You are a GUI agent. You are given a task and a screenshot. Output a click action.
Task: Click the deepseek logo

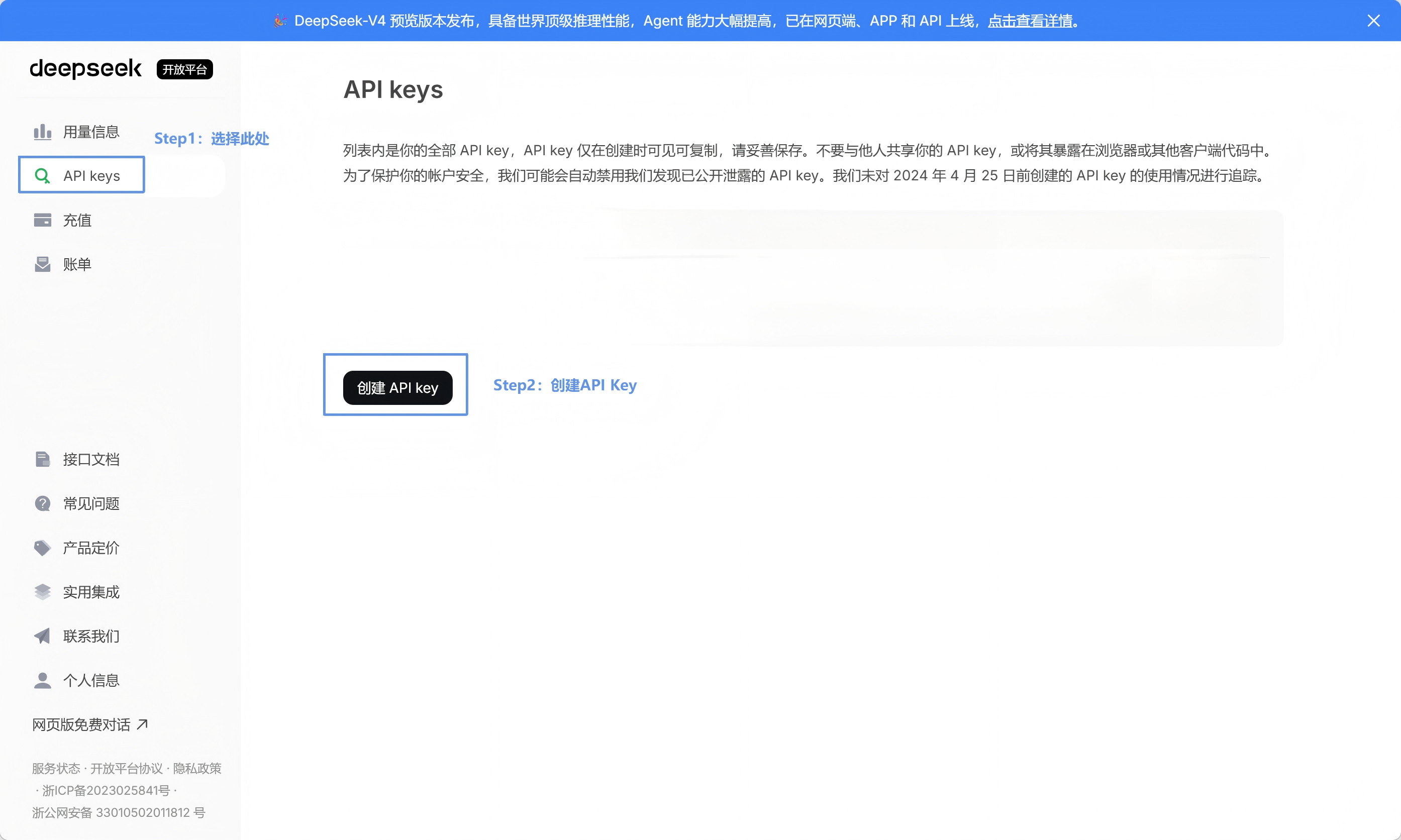85,69
